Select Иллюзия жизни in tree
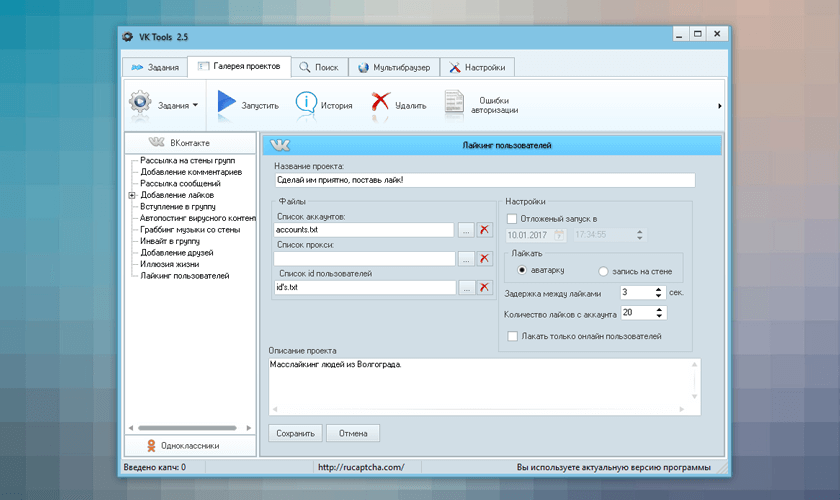This screenshot has width=840, height=500. pos(170,264)
